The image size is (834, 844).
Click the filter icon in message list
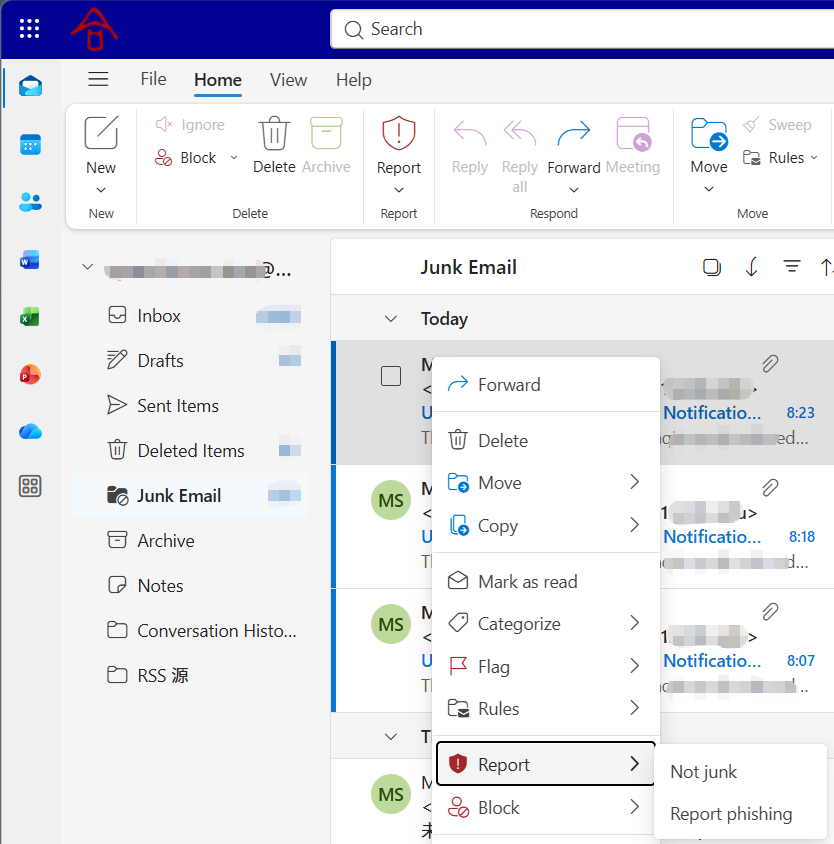[x=791, y=267]
